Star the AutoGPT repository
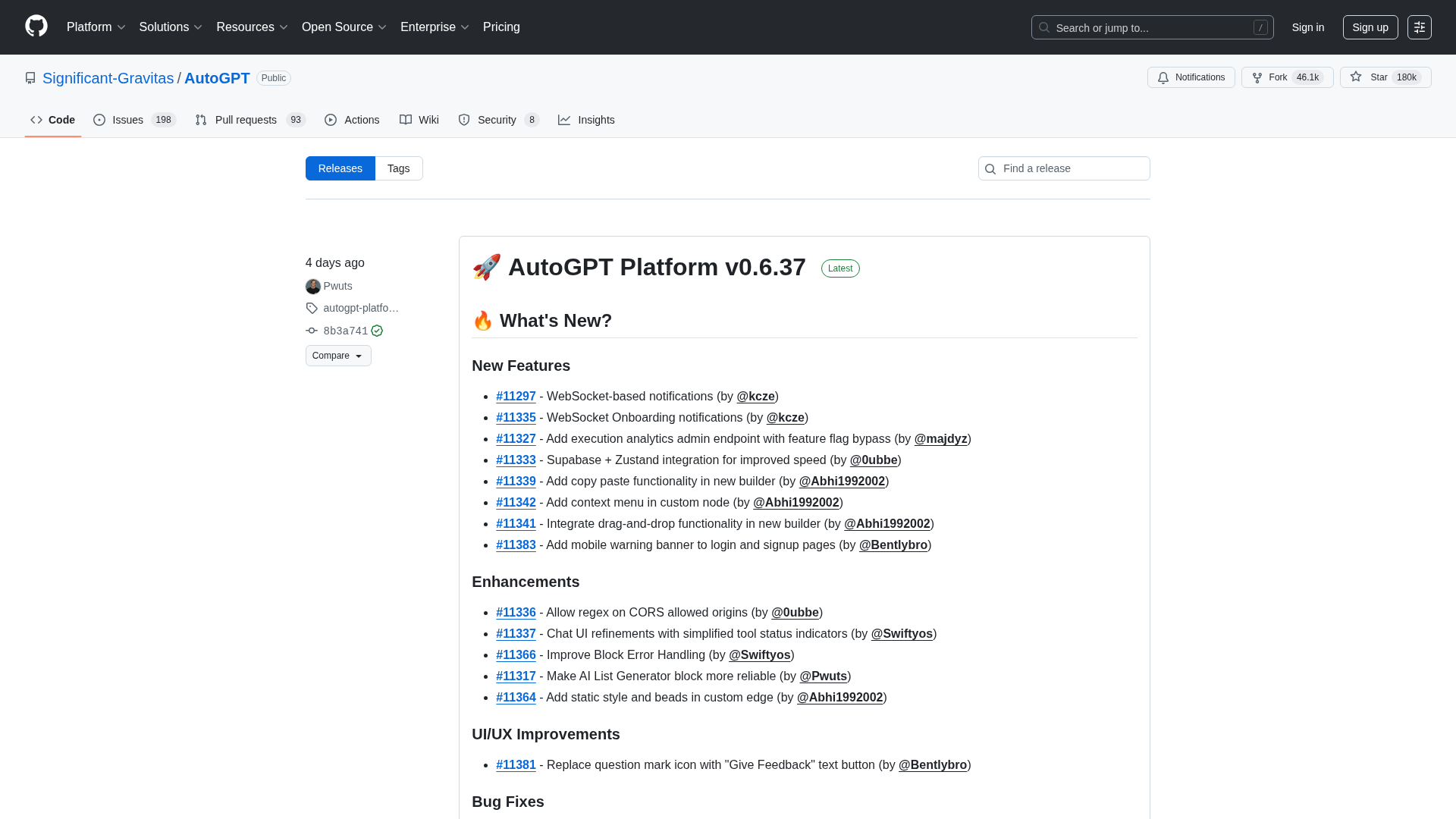Screen dimensions: 1456x819 (x=1385, y=77)
